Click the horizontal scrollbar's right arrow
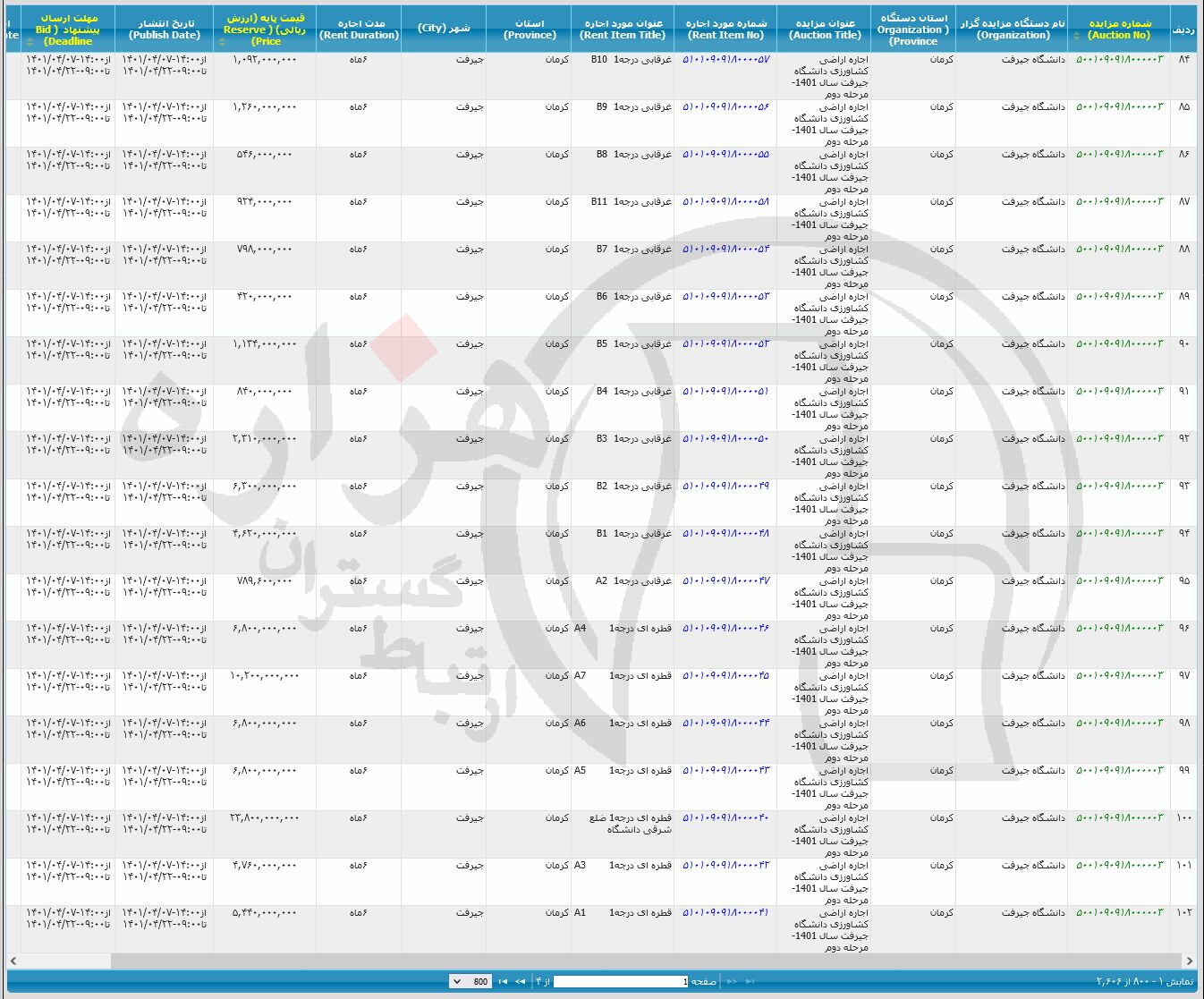Viewport: 1204px width, 999px height. tap(1189, 961)
